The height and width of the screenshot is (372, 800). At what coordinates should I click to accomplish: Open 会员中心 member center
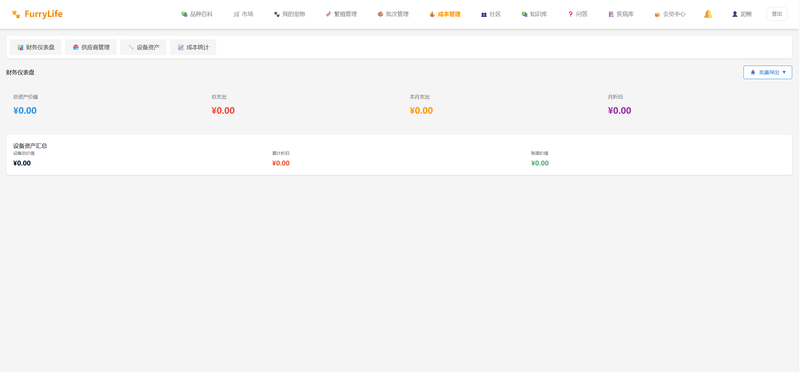tap(670, 14)
